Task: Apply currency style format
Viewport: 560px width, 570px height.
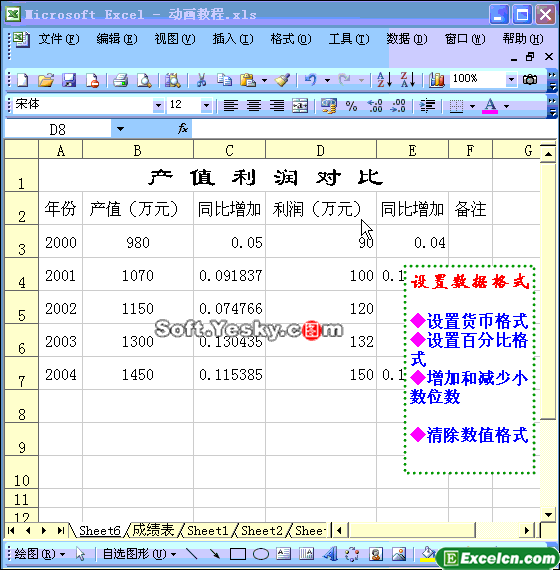Action: coord(328,106)
